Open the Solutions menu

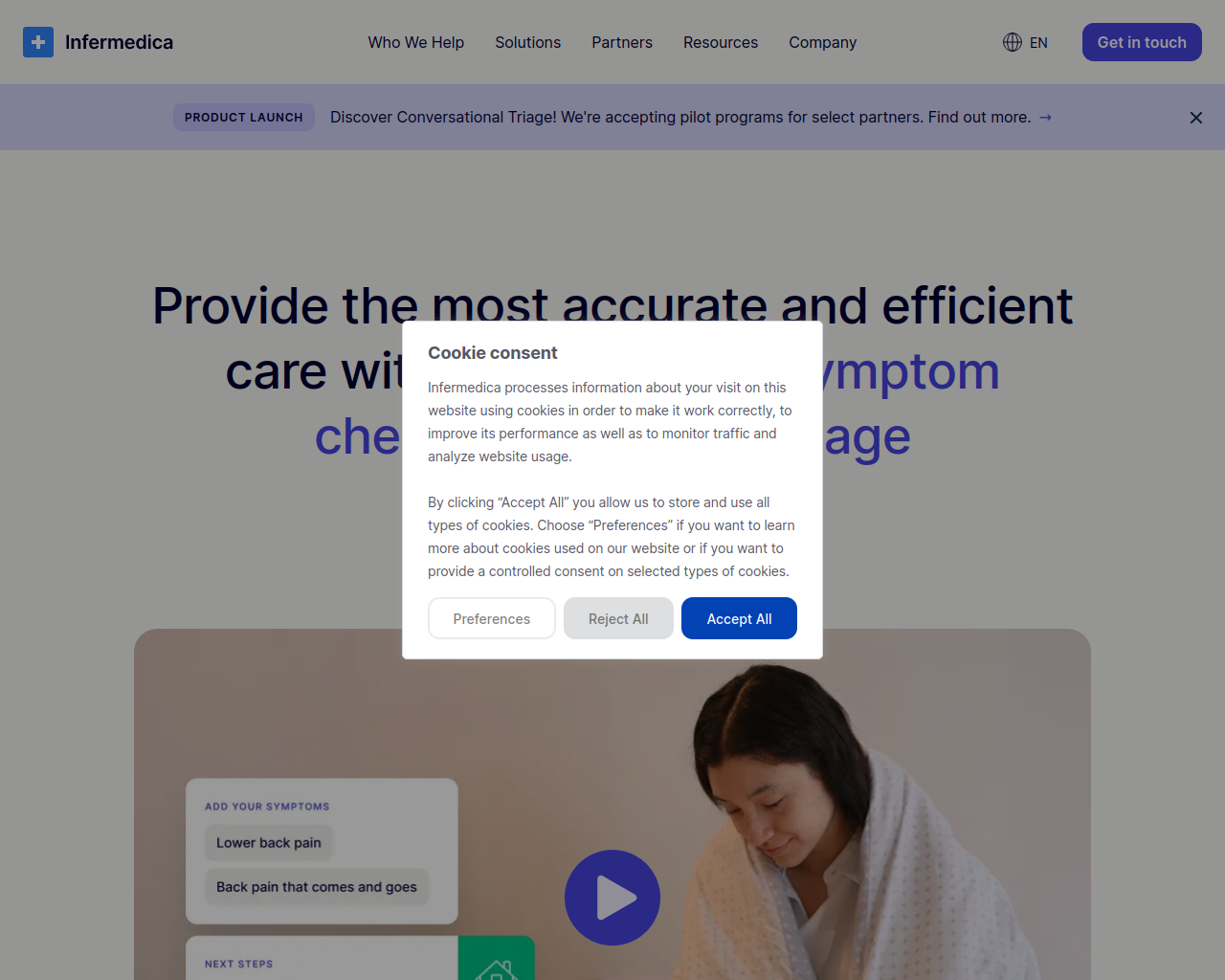[528, 42]
